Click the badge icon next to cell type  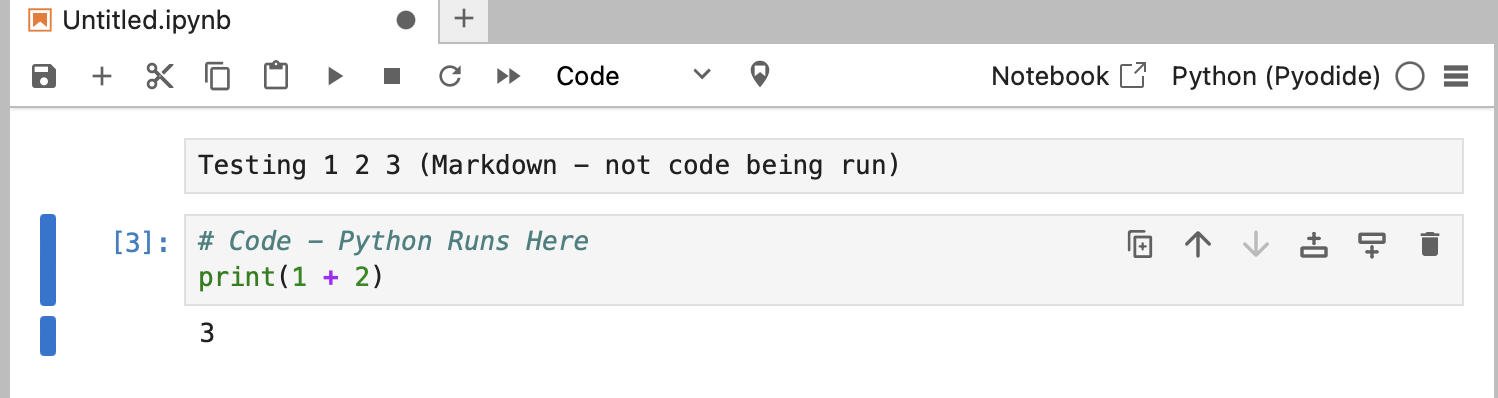coord(760,75)
